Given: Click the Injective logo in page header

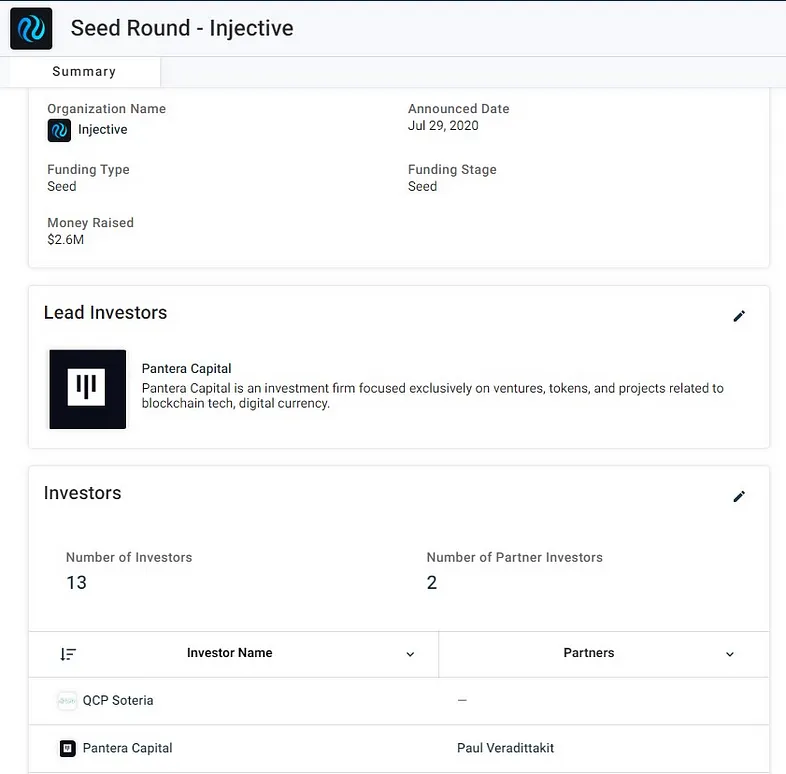Looking at the screenshot, I should (31, 29).
